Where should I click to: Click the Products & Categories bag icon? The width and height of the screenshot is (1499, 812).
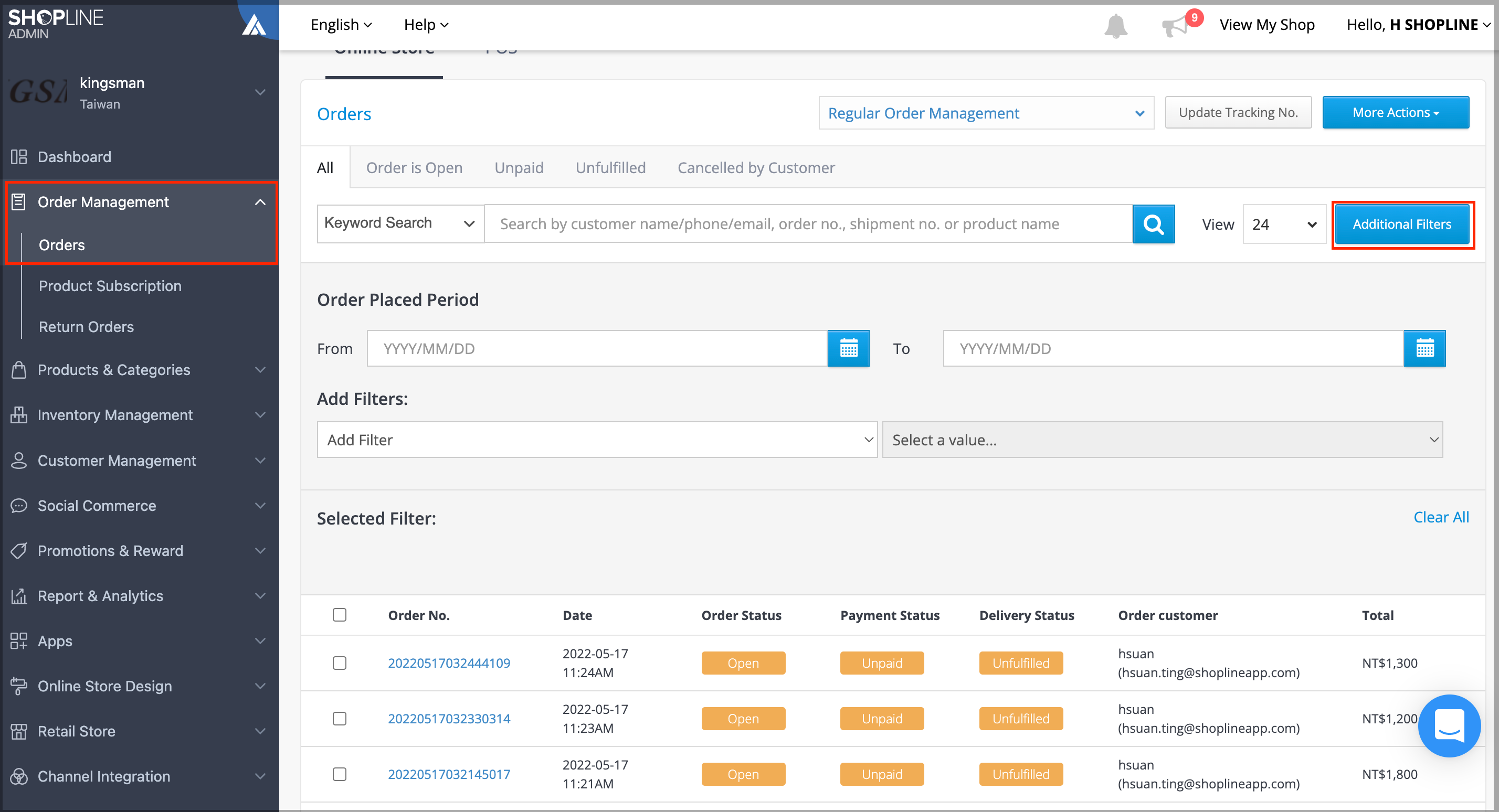(18, 370)
